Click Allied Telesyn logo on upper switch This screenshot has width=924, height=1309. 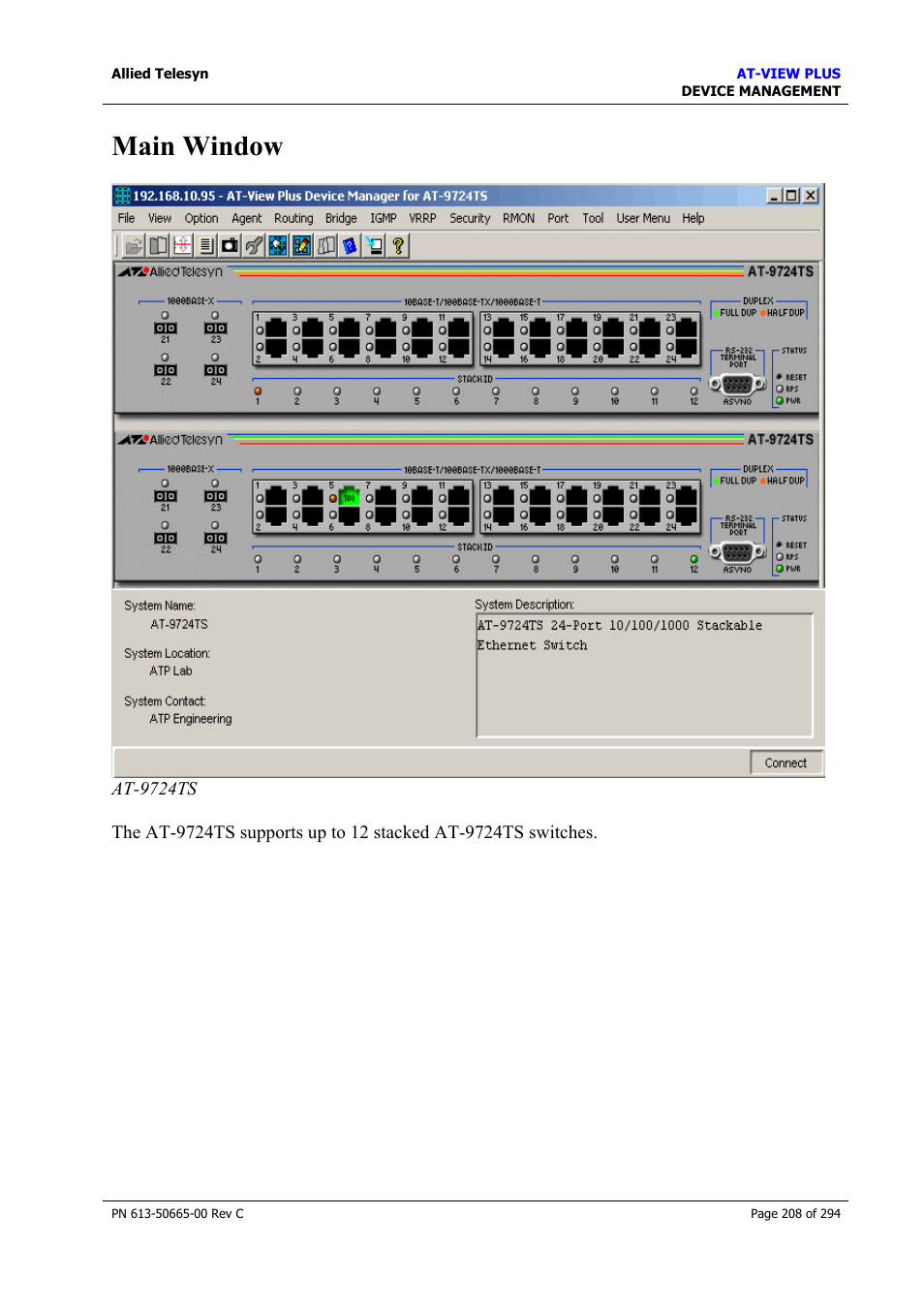[170, 272]
